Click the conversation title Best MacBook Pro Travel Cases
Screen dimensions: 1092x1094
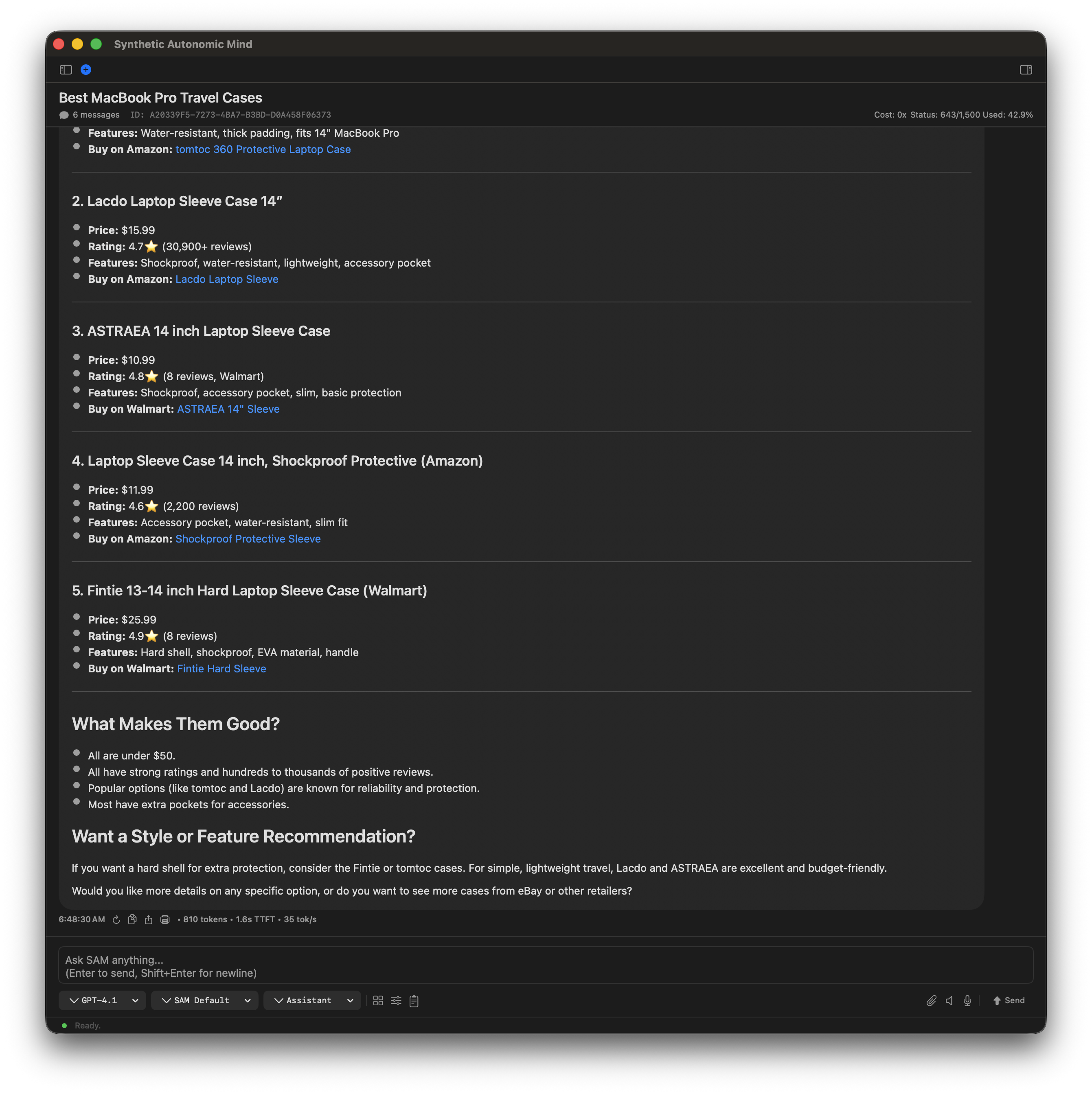pyautogui.click(x=160, y=97)
